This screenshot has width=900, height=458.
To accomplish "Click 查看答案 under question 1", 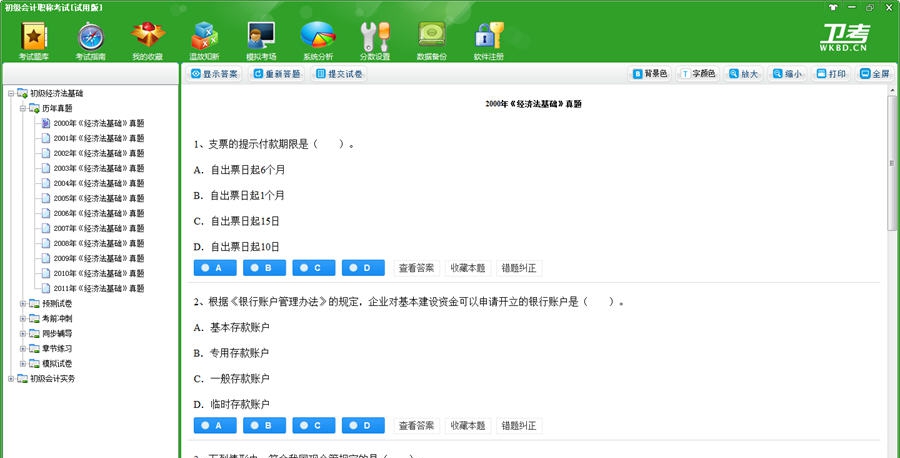I will 416,268.
